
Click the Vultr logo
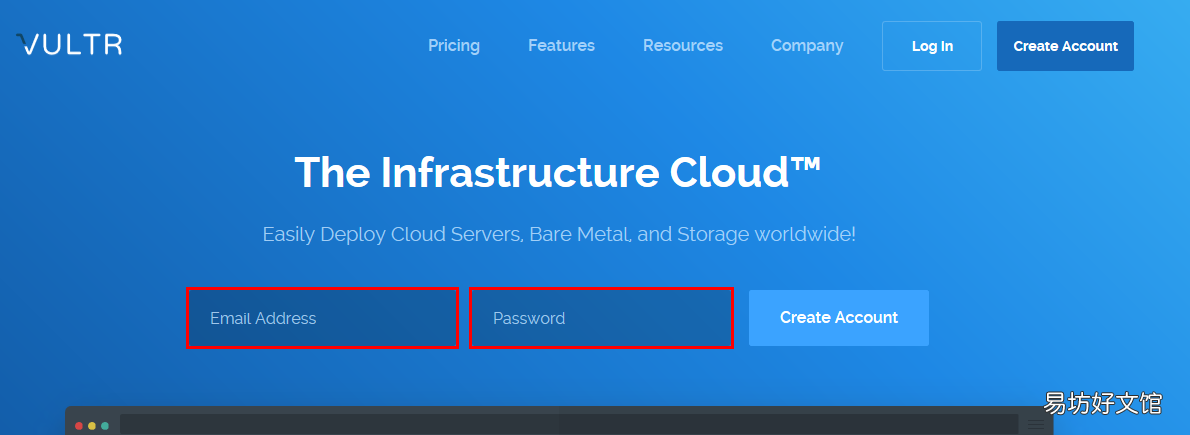coord(69,44)
